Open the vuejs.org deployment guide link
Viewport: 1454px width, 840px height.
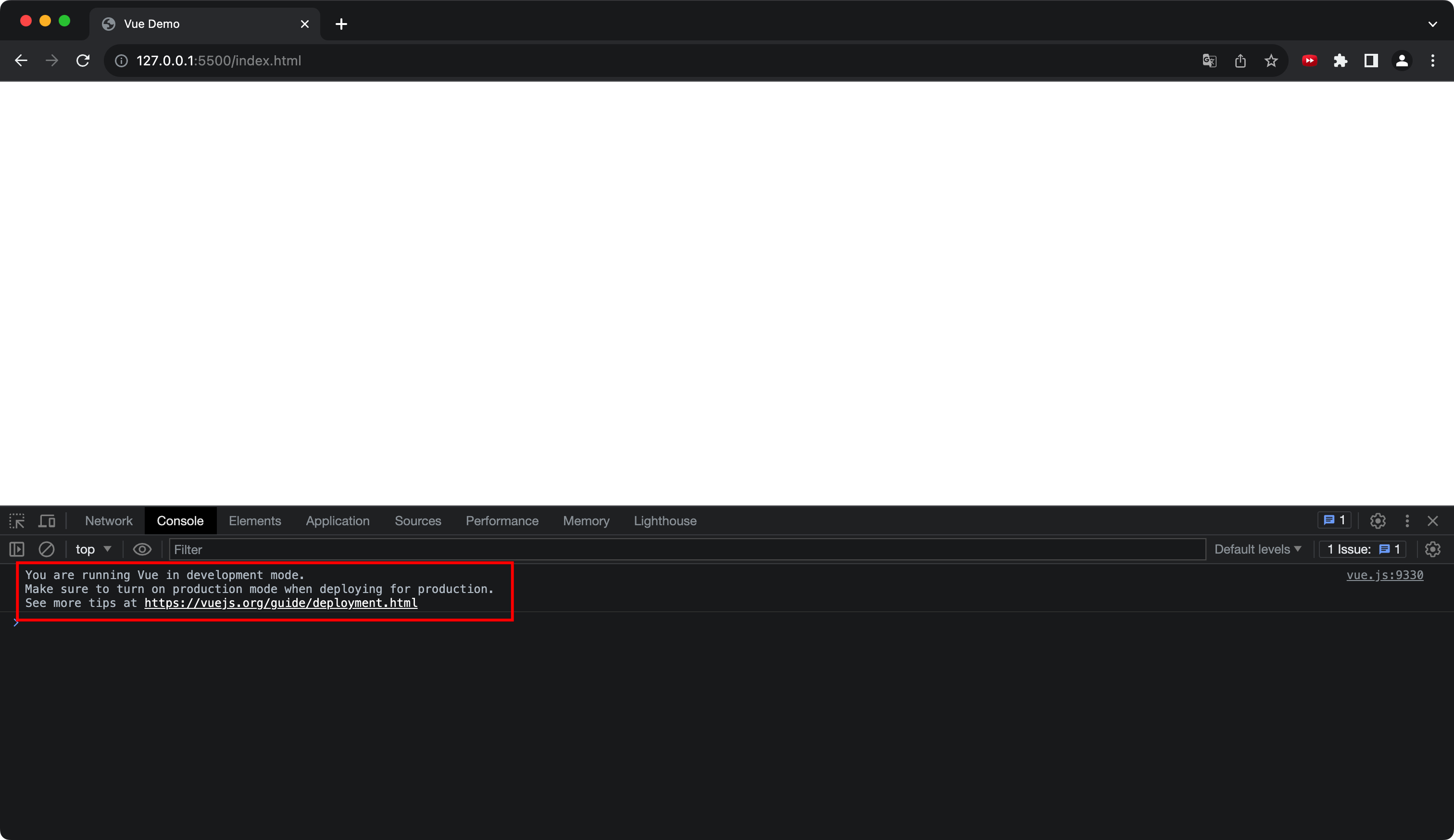[x=280, y=603]
